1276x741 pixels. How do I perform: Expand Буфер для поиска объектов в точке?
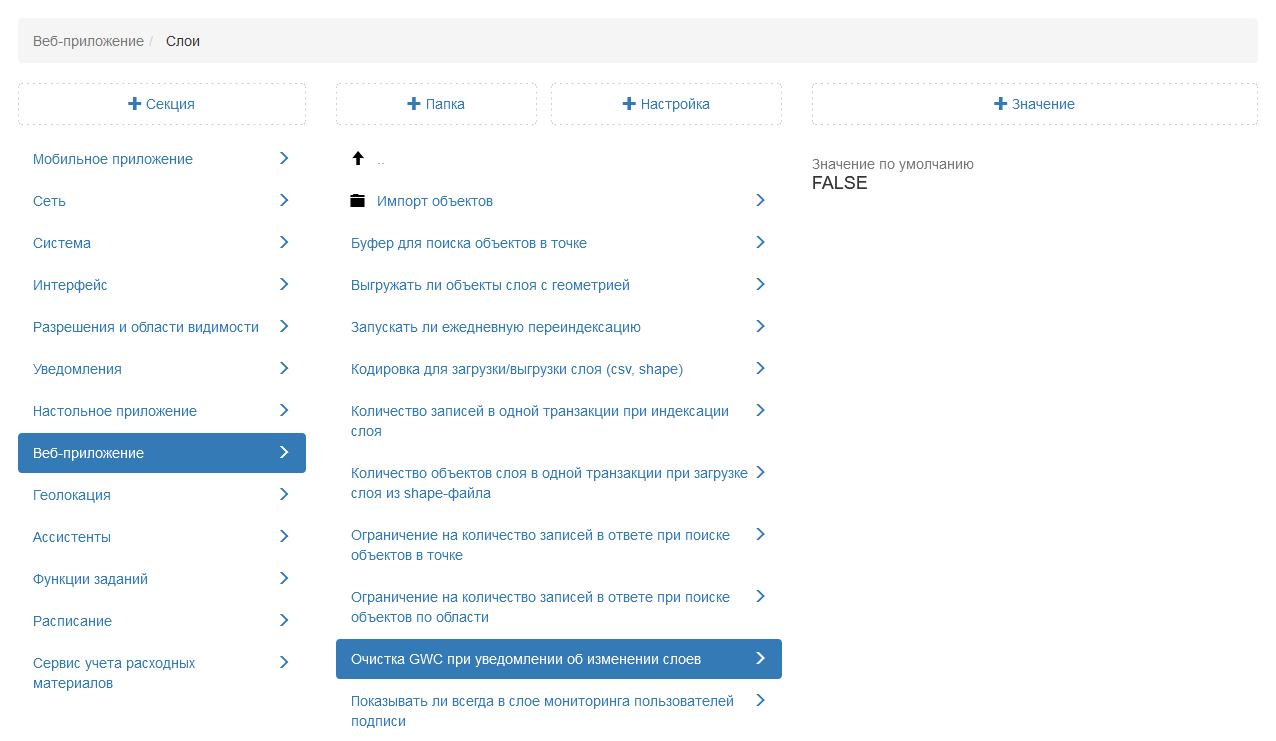coord(760,242)
